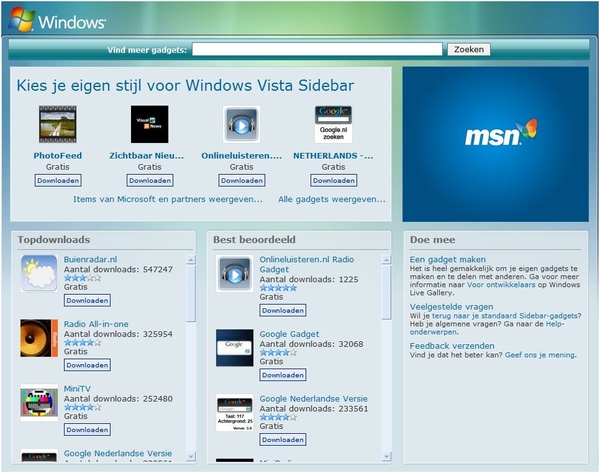The image size is (600, 473).
Task: Open the Google Gadget title link
Action: [x=289, y=334]
